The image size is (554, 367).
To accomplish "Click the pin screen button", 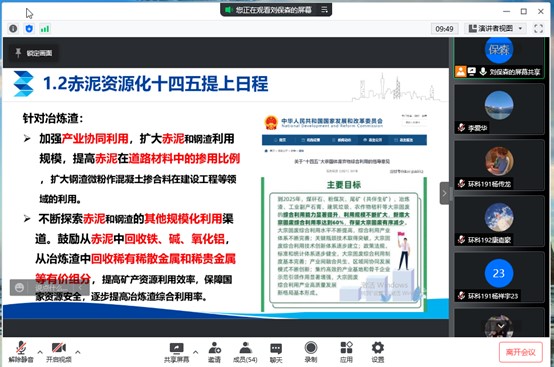I will 34,53.
